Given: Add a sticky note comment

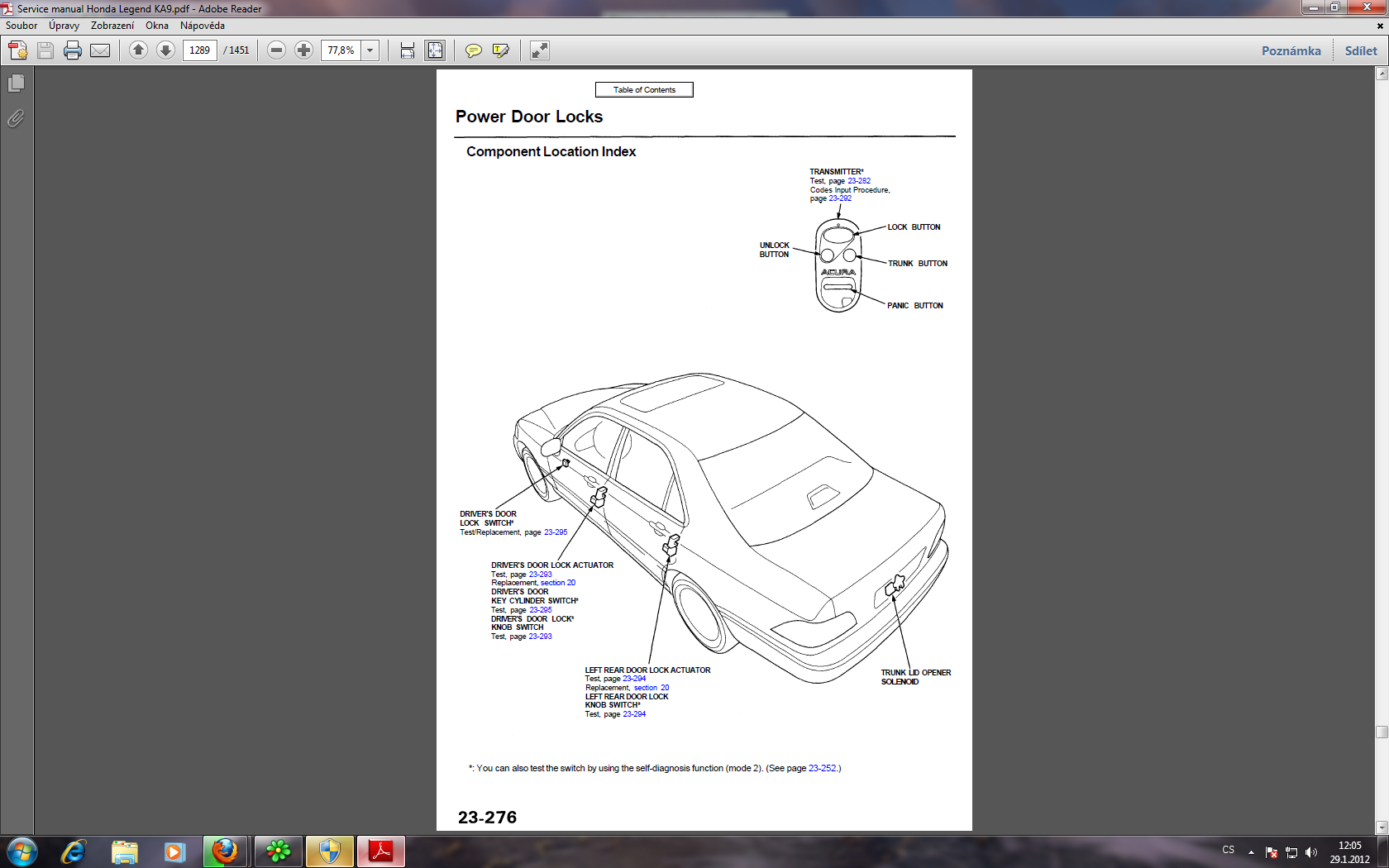Looking at the screenshot, I should point(473,50).
